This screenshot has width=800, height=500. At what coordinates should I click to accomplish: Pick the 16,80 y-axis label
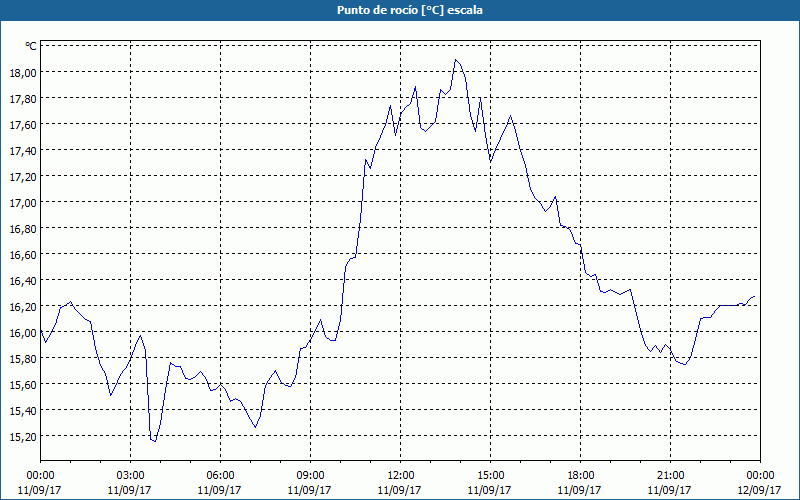[23, 229]
